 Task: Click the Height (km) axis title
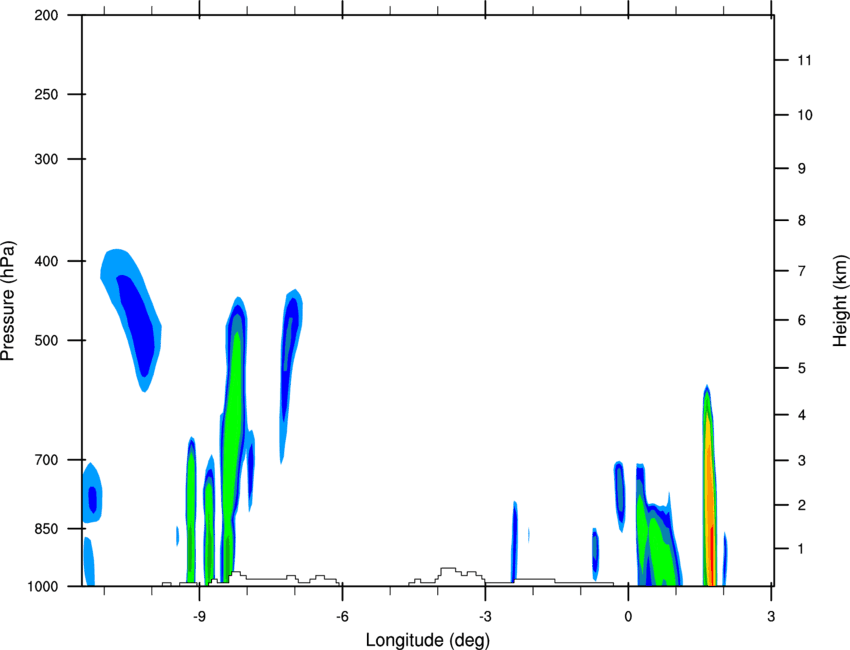[x=840, y=301]
